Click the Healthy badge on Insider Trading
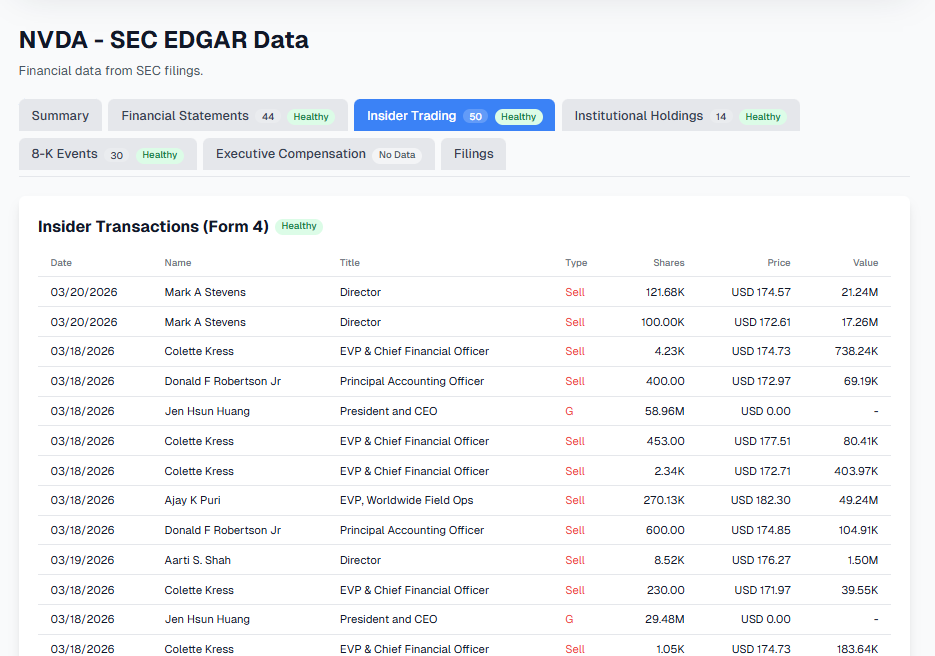Screen dimensions: 935x656 [x=518, y=116]
